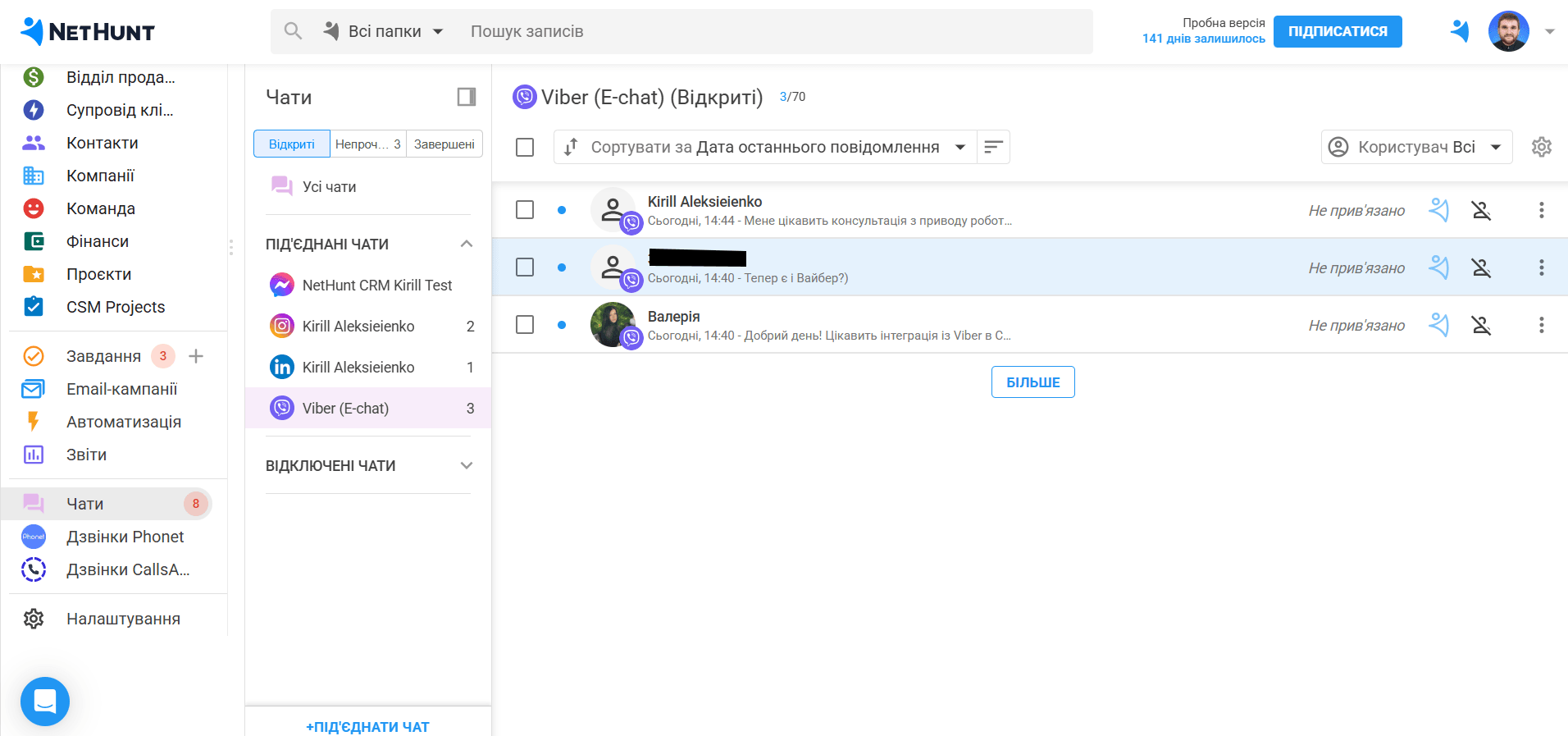Open the user profile avatar
The width and height of the screenshot is (1568, 736).
coord(1508,31)
